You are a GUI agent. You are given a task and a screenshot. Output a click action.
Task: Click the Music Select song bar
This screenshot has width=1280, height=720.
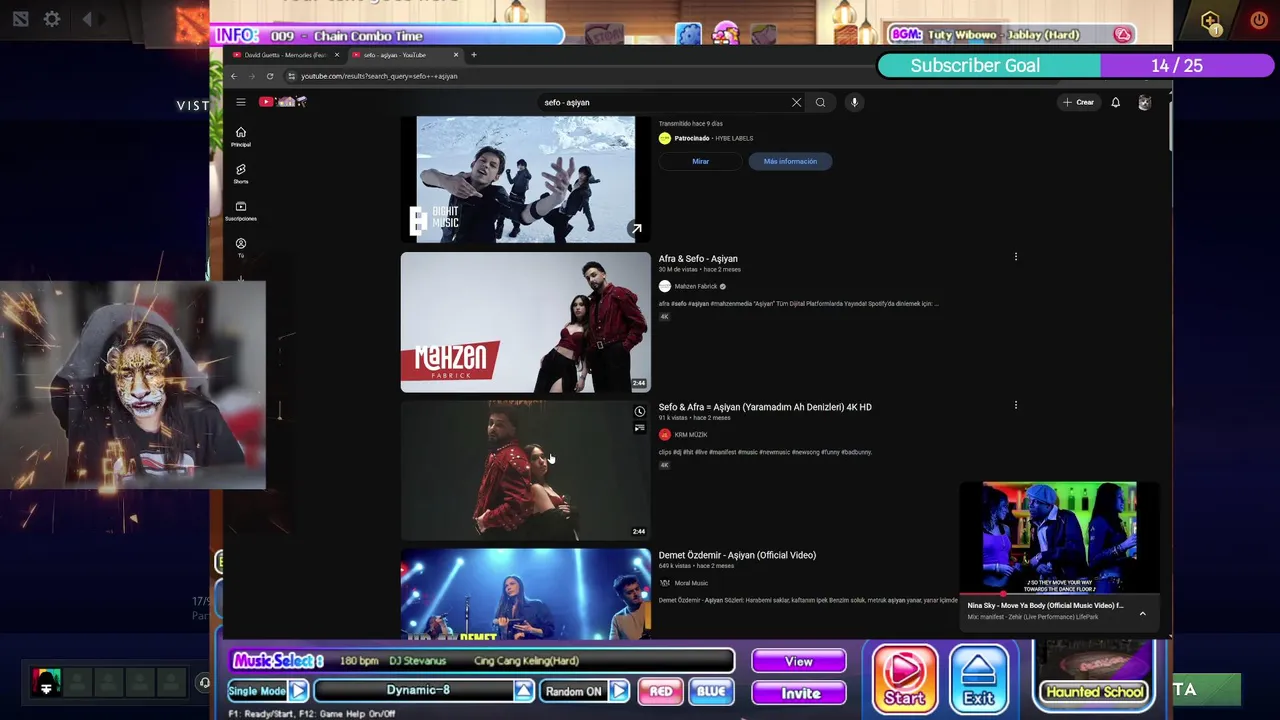click(x=482, y=661)
